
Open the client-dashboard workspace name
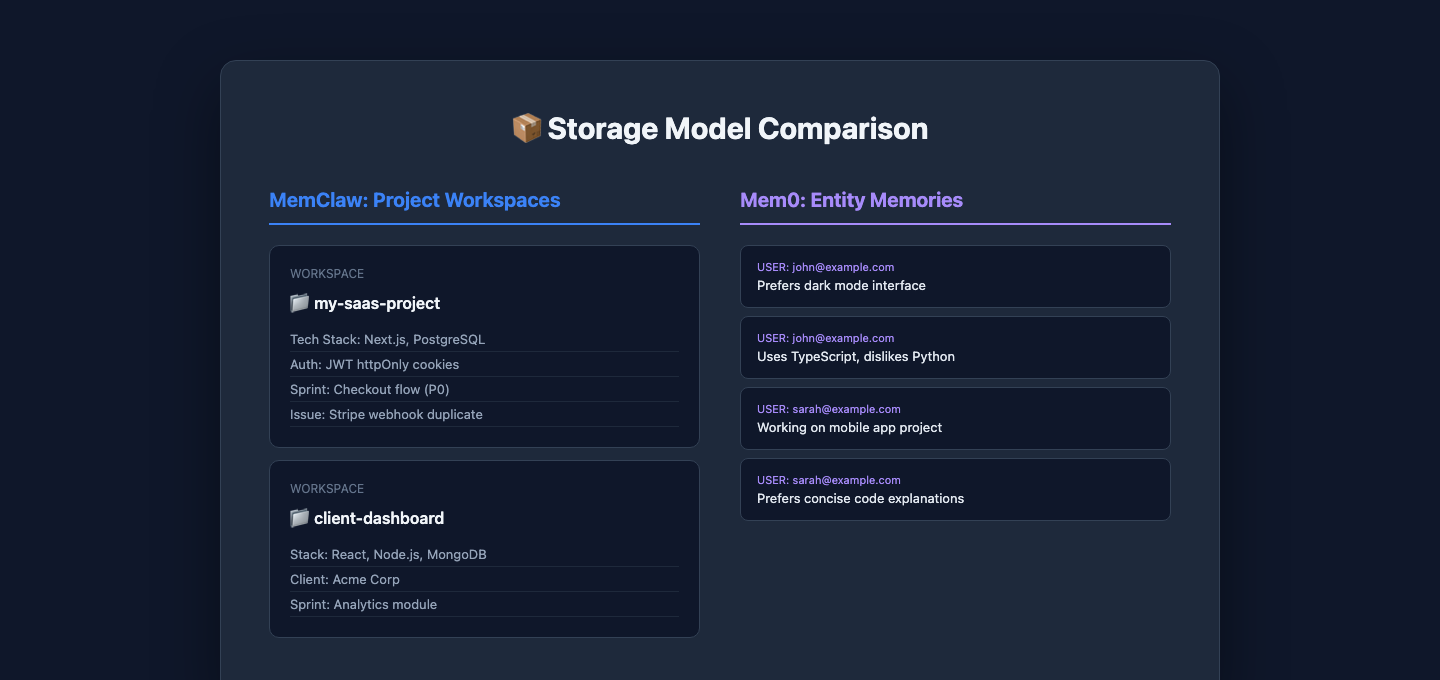(379, 518)
